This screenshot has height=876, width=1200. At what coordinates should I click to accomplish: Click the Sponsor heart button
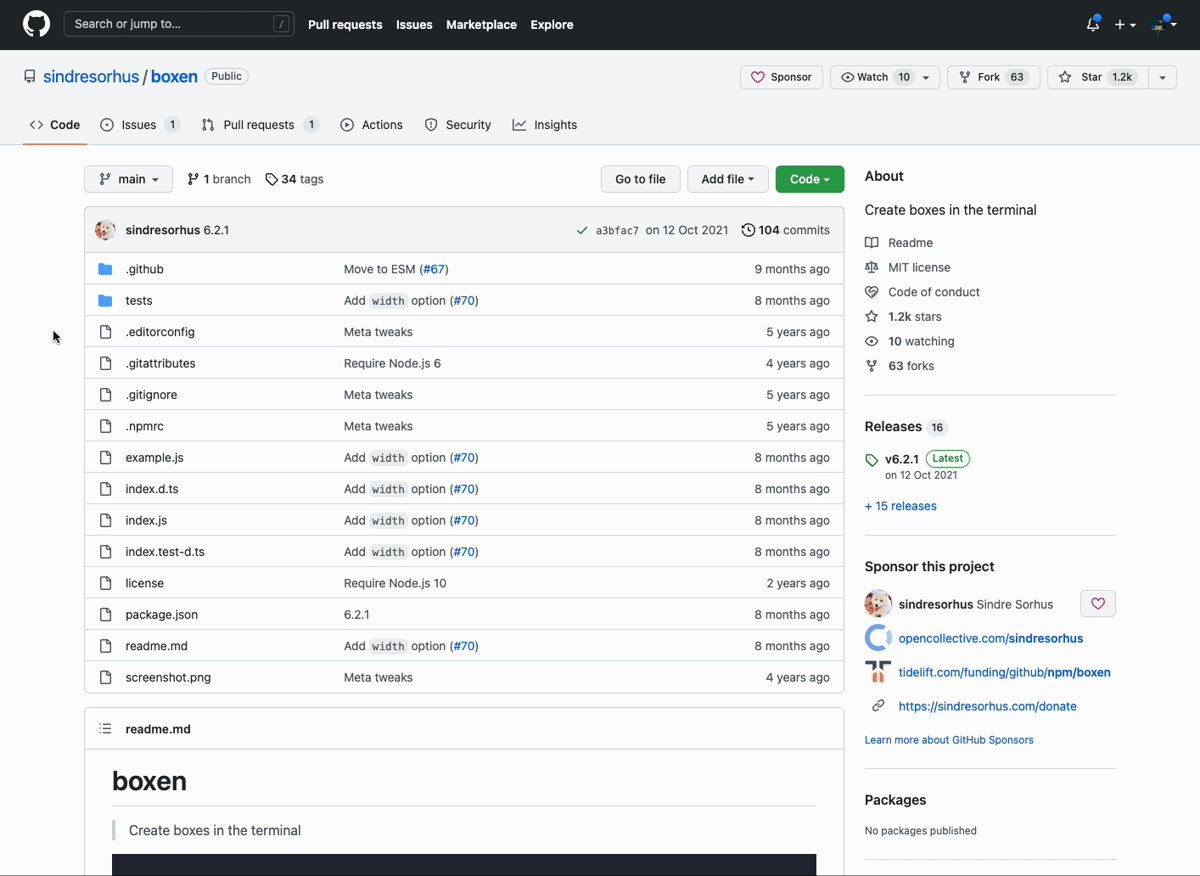coord(782,77)
